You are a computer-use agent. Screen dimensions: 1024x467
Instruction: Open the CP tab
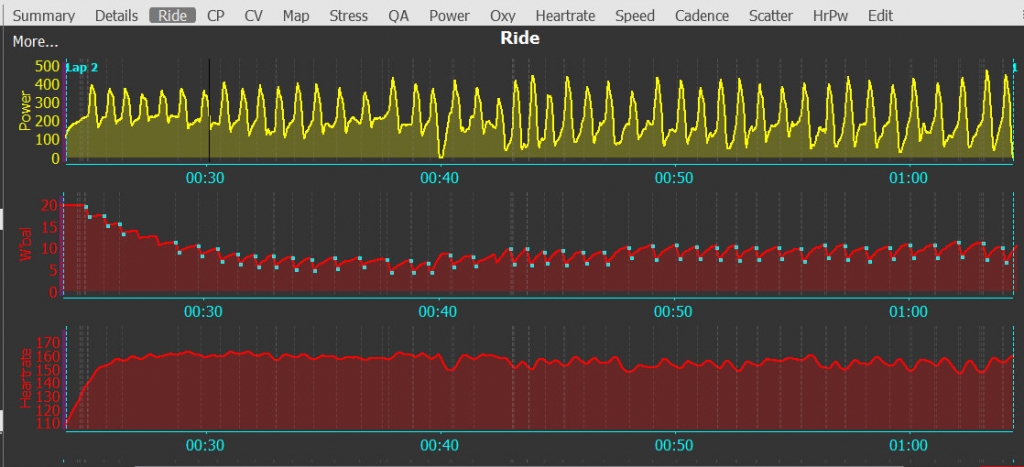point(216,16)
